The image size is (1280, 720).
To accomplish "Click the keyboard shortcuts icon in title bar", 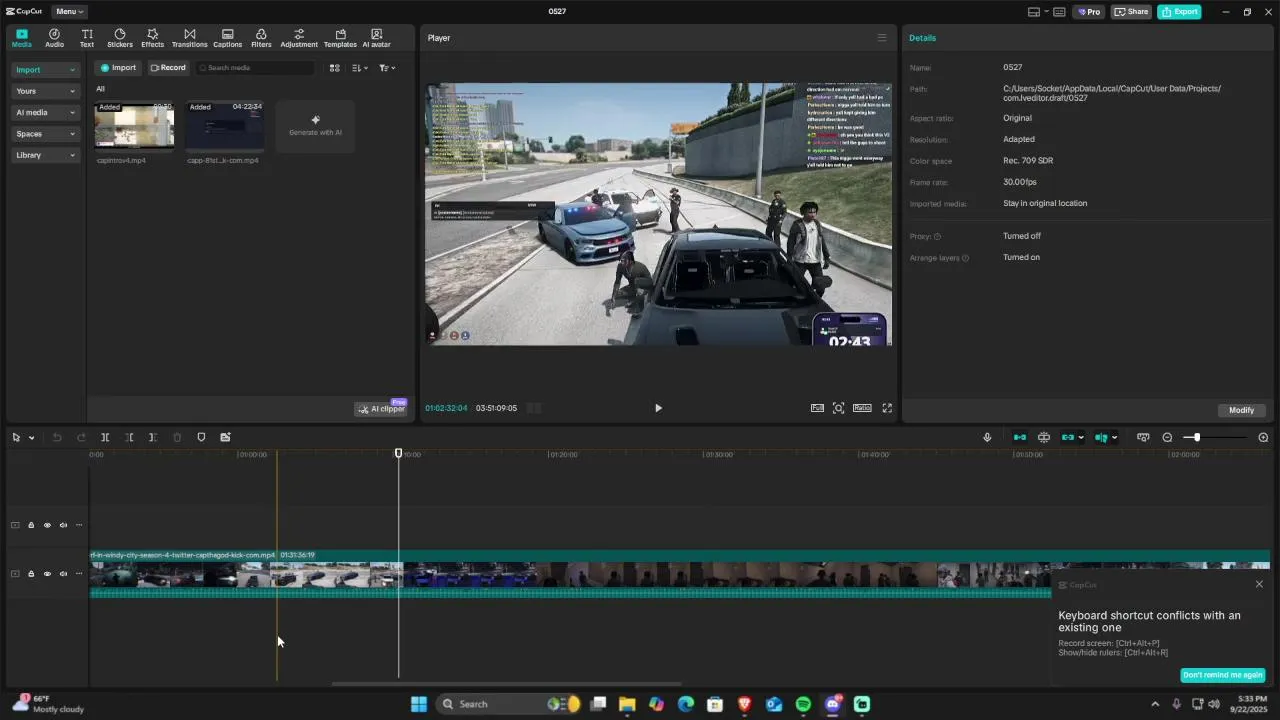I will [x=1059, y=12].
